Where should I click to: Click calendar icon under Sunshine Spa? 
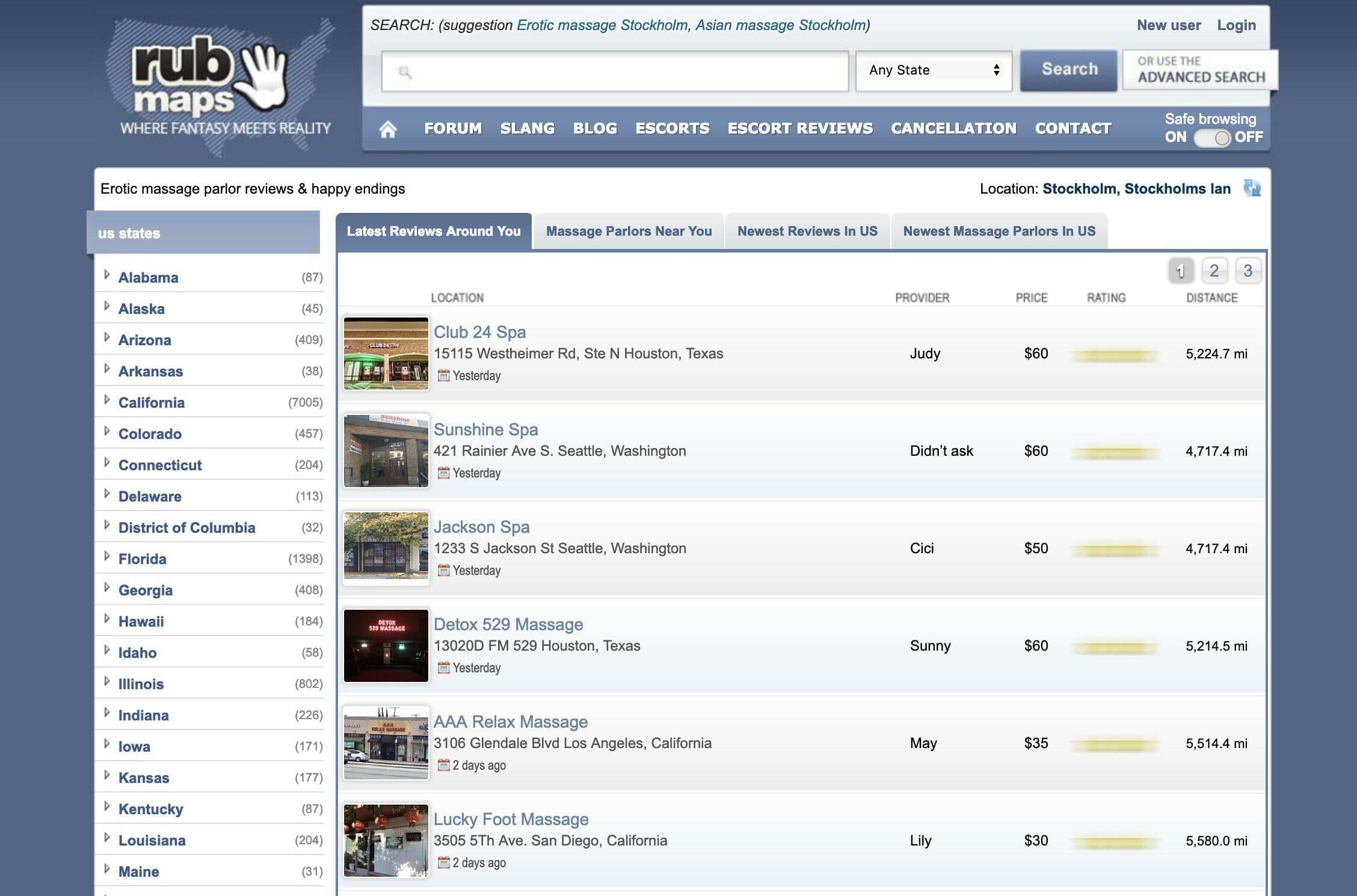[443, 473]
